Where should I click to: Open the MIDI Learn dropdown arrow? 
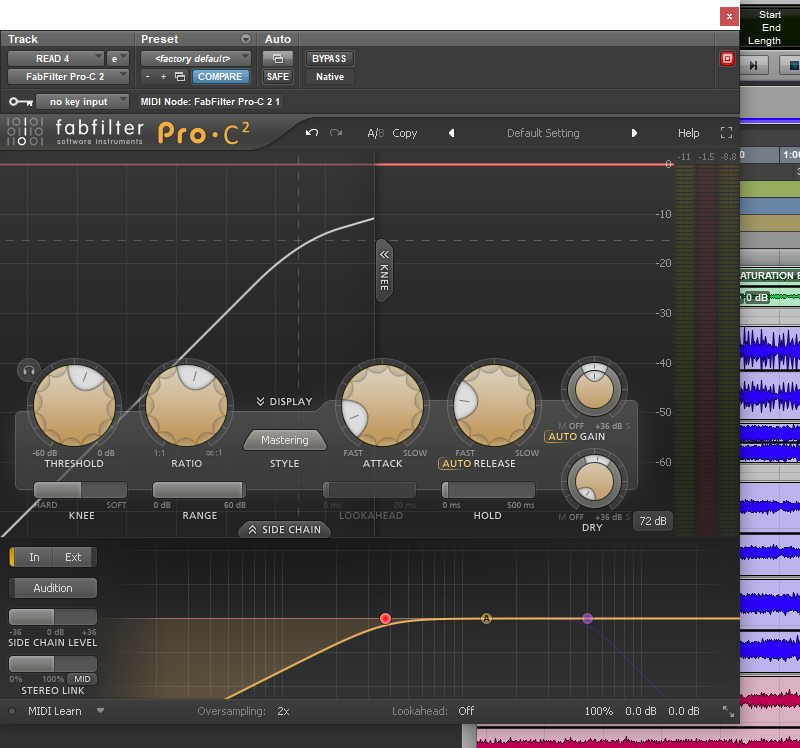click(x=101, y=711)
